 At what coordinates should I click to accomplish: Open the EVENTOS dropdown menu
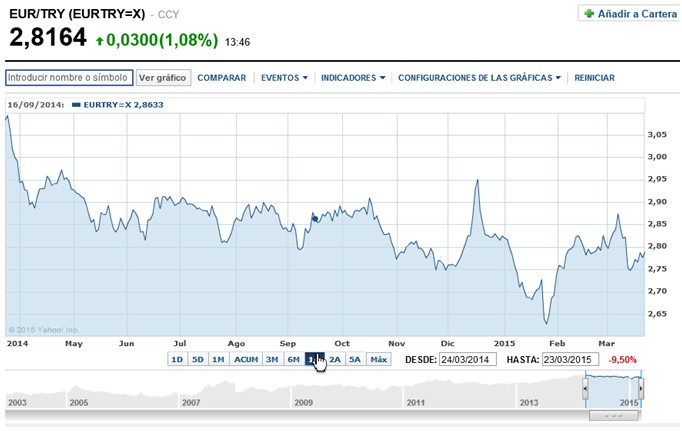pos(284,78)
